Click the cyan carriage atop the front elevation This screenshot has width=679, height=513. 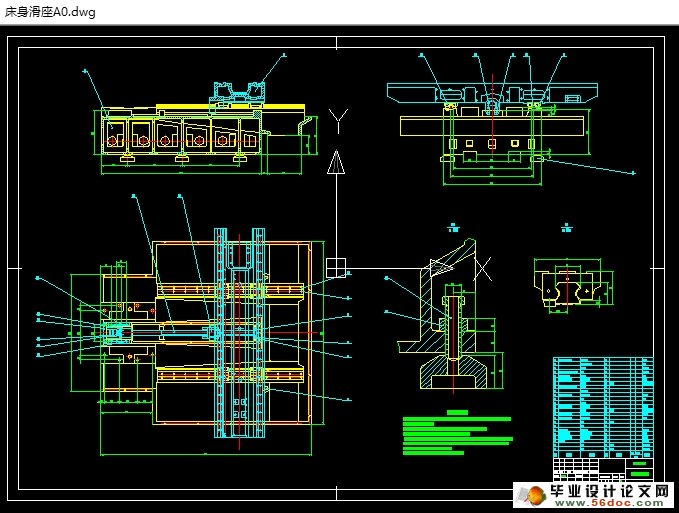tap(237, 95)
